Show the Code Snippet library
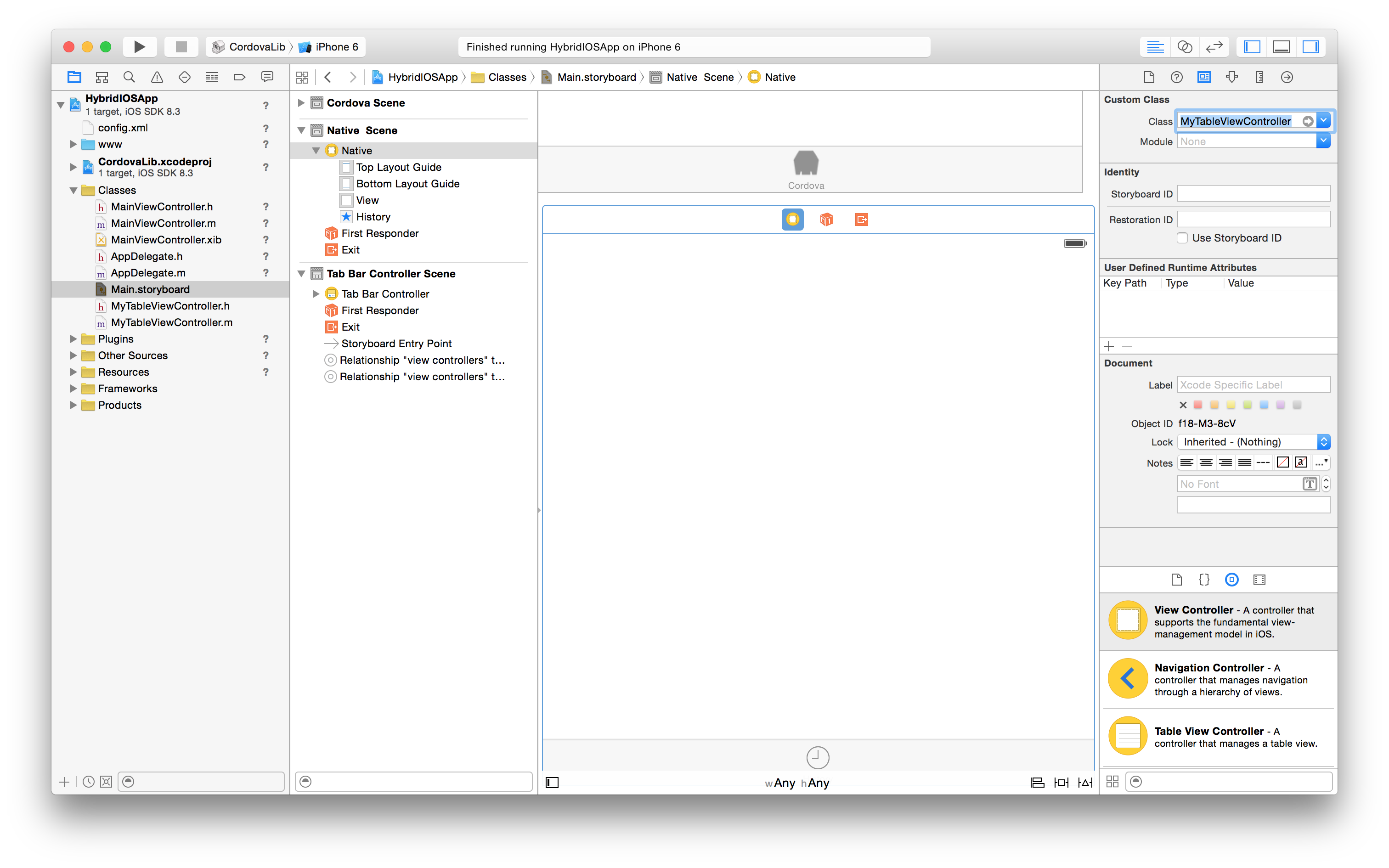 pyautogui.click(x=1204, y=580)
